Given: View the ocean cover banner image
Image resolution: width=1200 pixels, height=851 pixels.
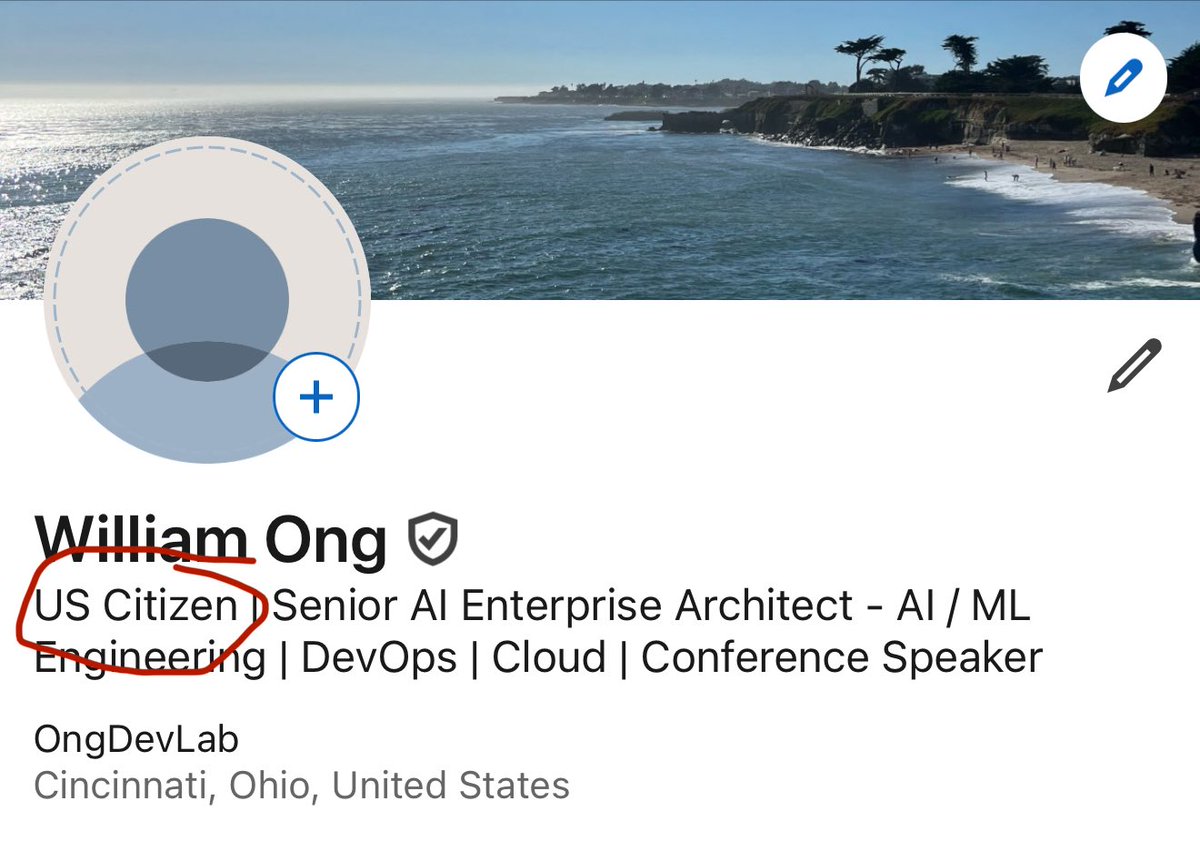Looking at the screenshot, I should [x=600, y=150].
